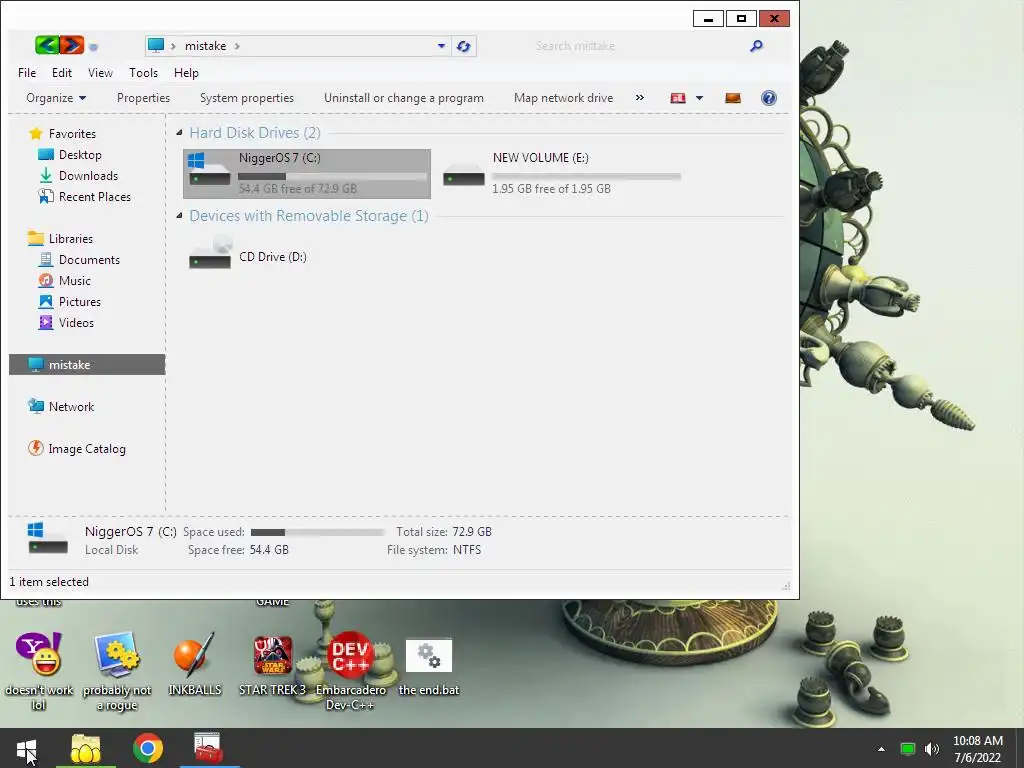Open the Help menu
The image size is (1024, 768).
[186, 72]
